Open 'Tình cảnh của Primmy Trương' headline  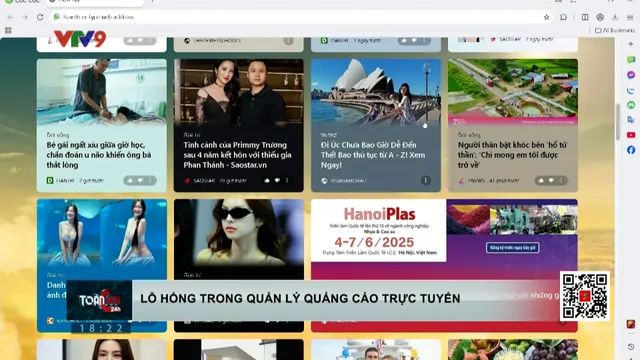238,155
